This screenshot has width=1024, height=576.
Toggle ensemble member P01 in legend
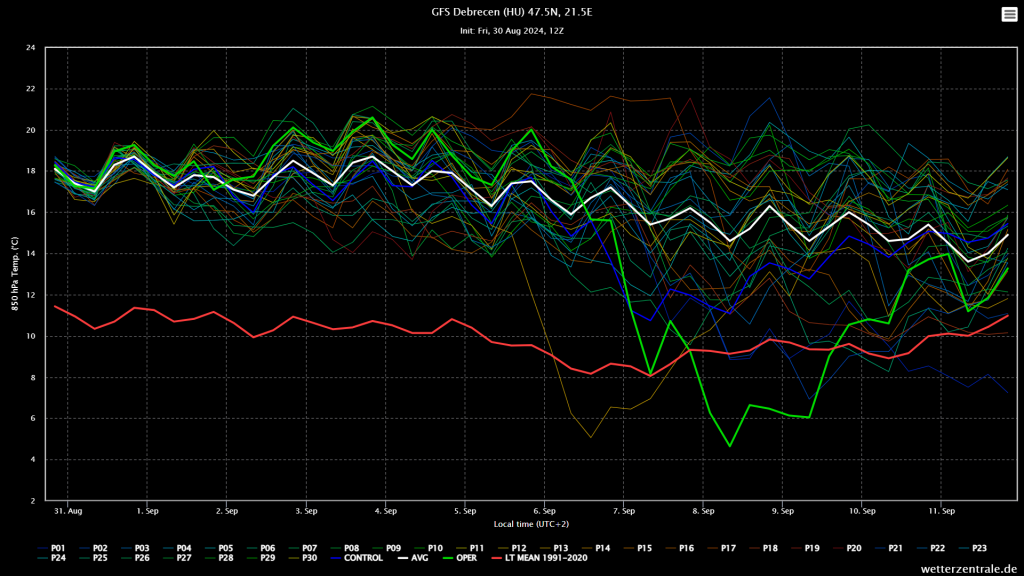coord(58,548)
